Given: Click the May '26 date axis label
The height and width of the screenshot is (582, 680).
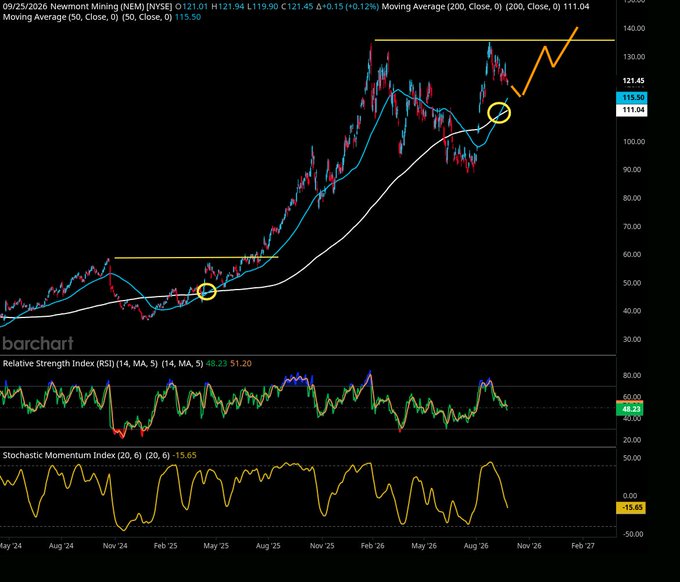Looking at the screenshot, I should pyautogui.click(x=424, y=546).
